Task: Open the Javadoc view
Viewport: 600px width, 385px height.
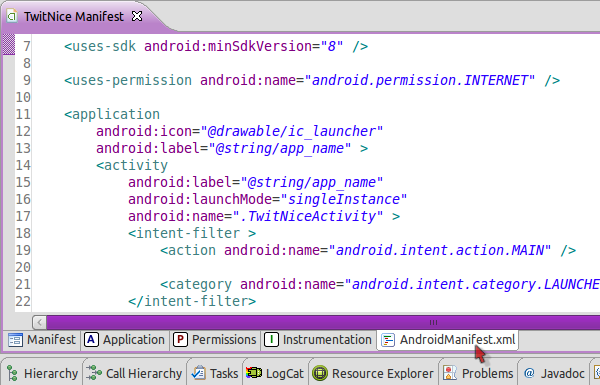Action: 554,373
